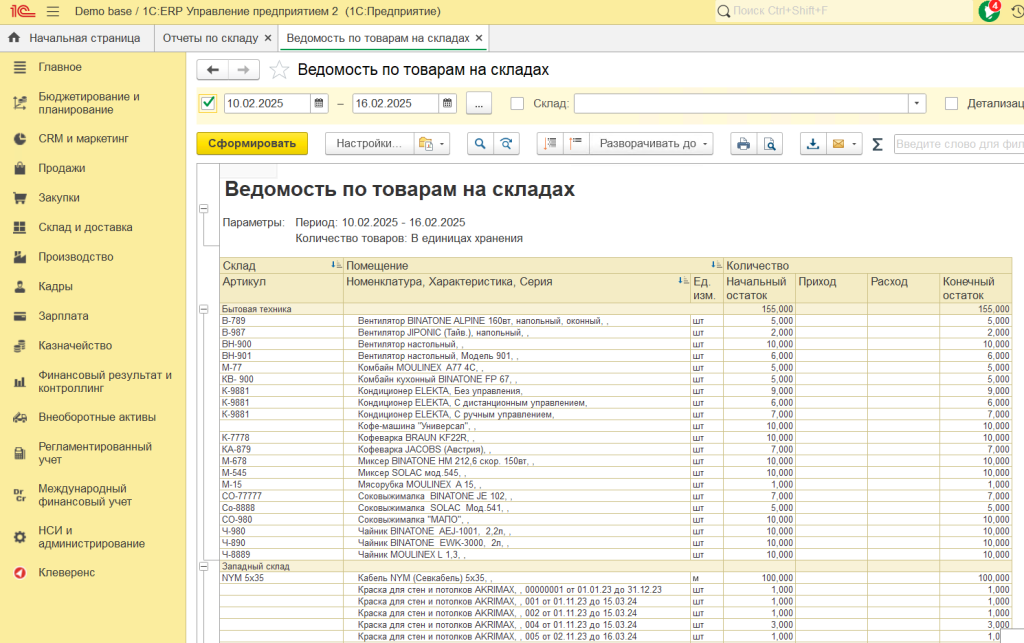1024x643 pixels.
Task: Enable the Склад filter checkbox
Action: coord(517,103)
